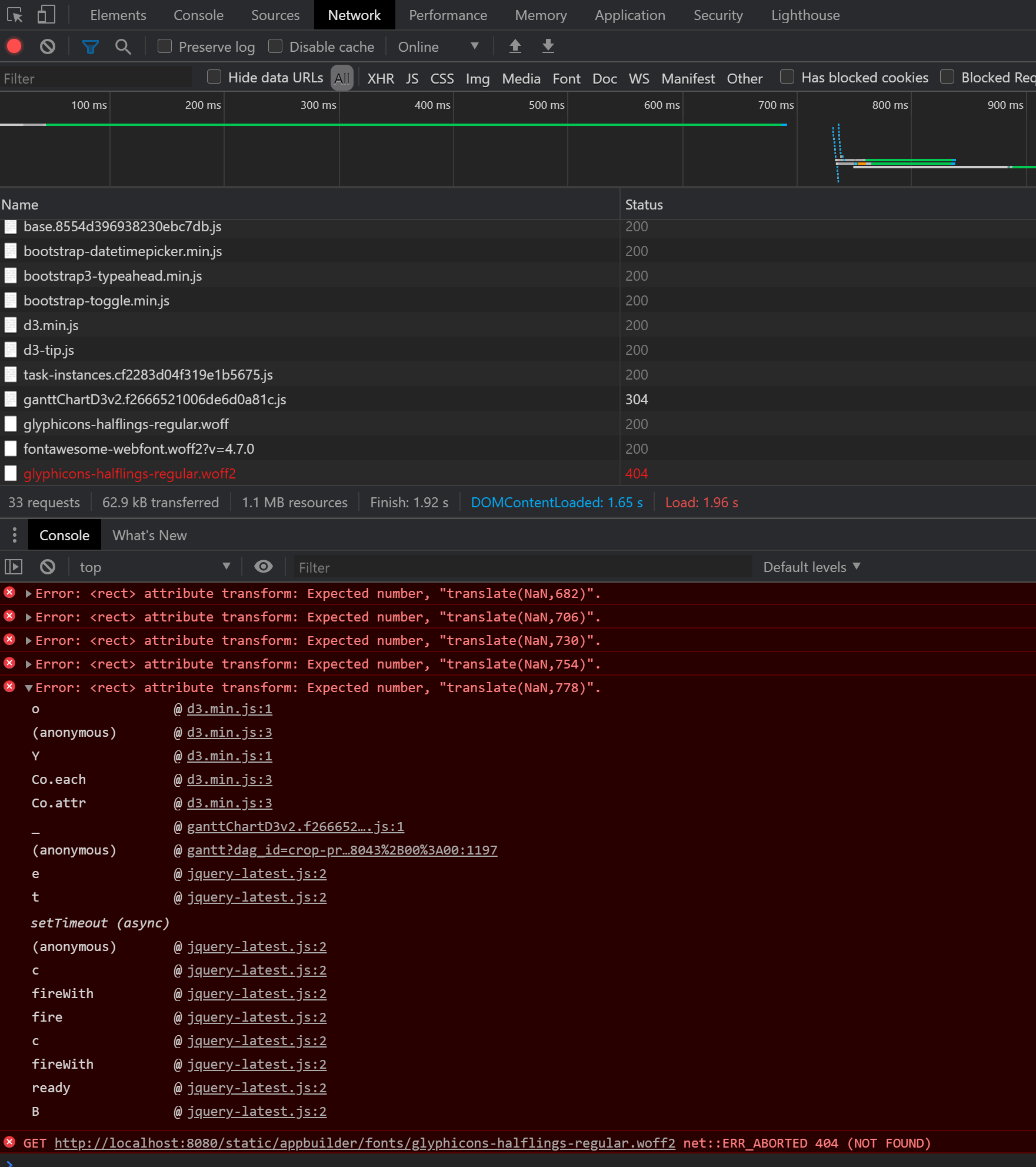Screen dimensions: 1036x1167
Task: Click file icon next to d3.min.js
Action: (10, 325)
